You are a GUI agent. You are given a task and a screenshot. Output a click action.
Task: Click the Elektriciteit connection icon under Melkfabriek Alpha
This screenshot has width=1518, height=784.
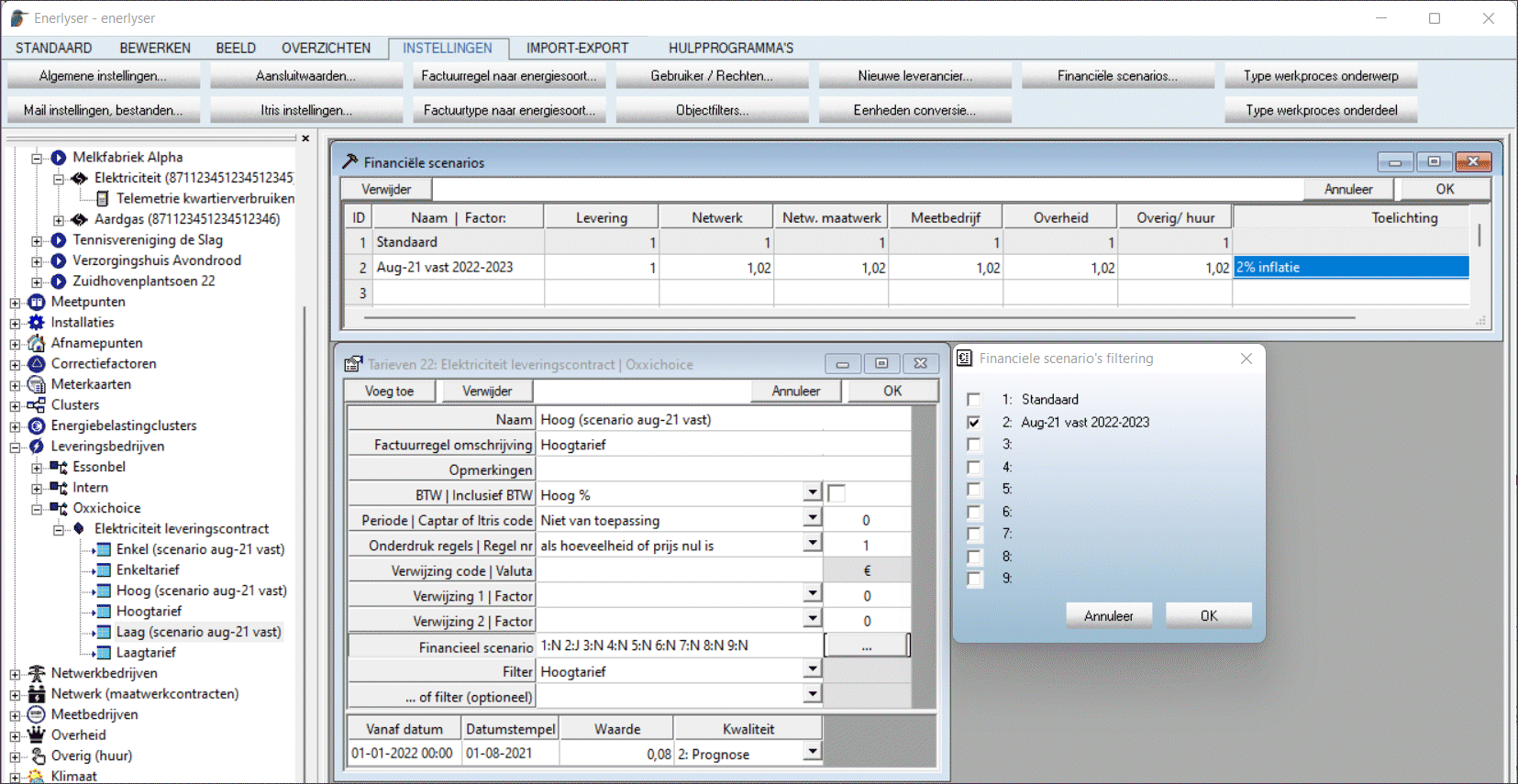pyautogui.click(x=80, y=178)
